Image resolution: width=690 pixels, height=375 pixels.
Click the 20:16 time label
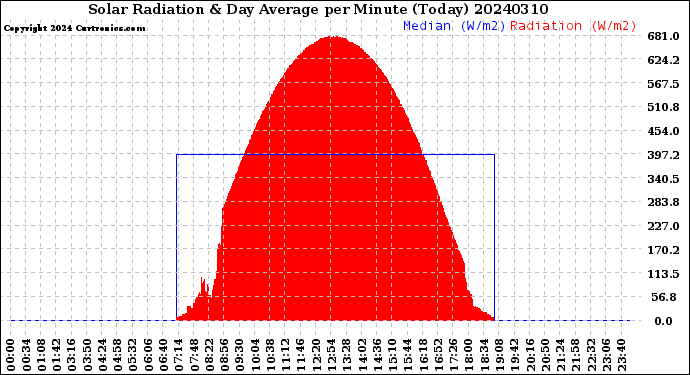pyautogui.click(x=530, y=355)
